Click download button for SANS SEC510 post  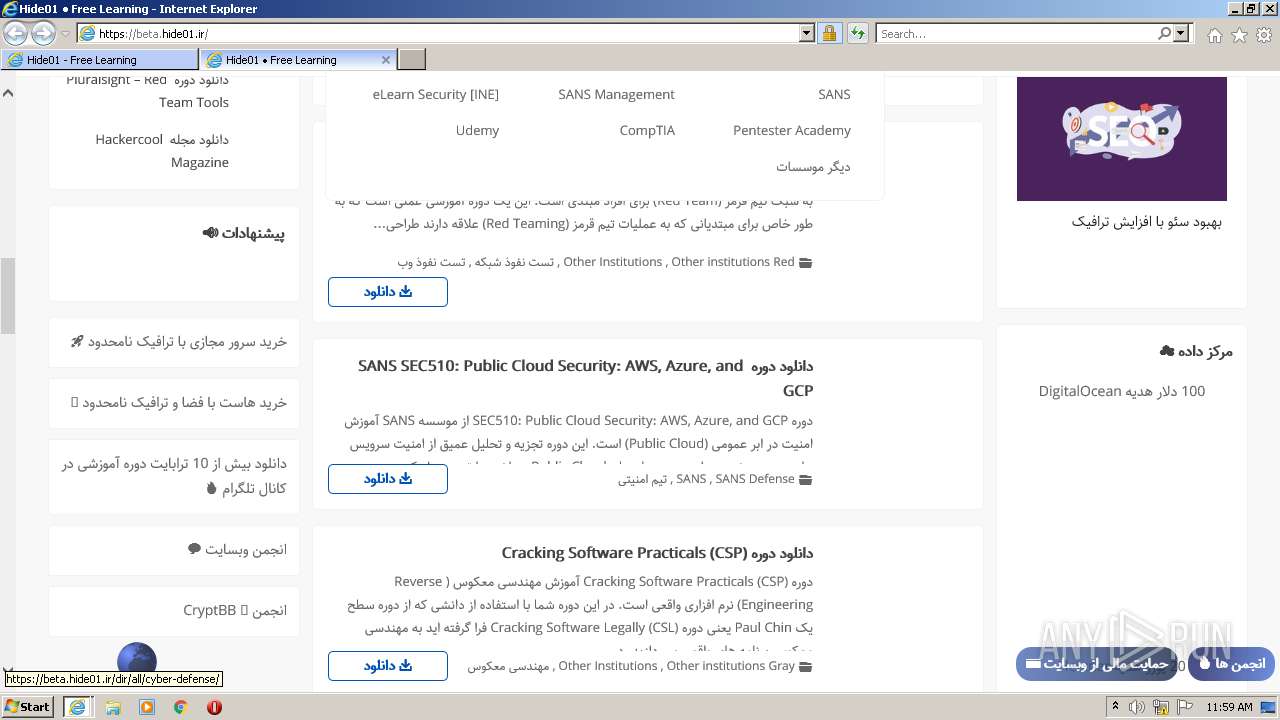point(388,479)
